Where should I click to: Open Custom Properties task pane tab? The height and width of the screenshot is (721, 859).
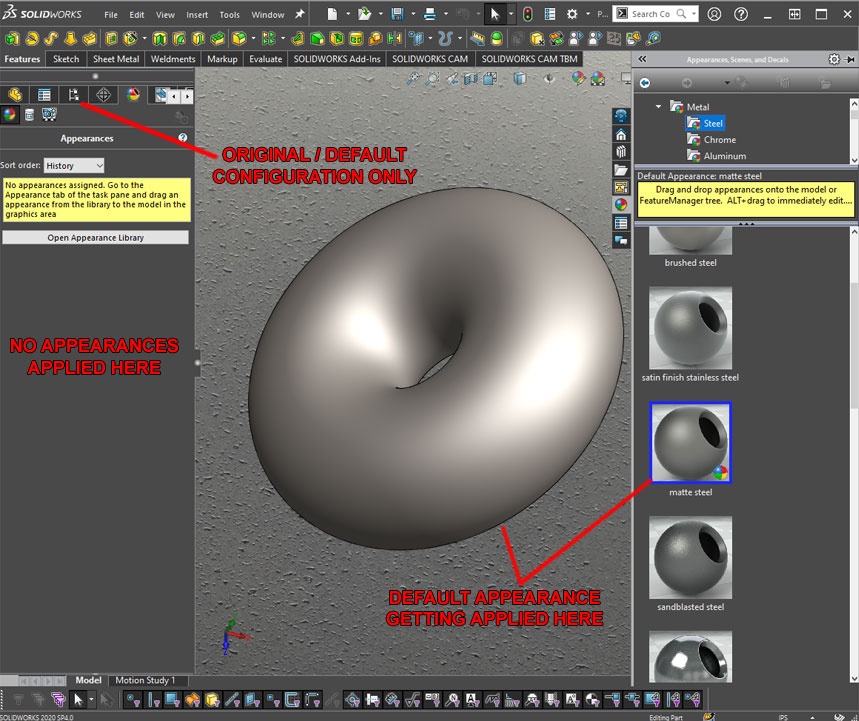(x=621, y=223)
